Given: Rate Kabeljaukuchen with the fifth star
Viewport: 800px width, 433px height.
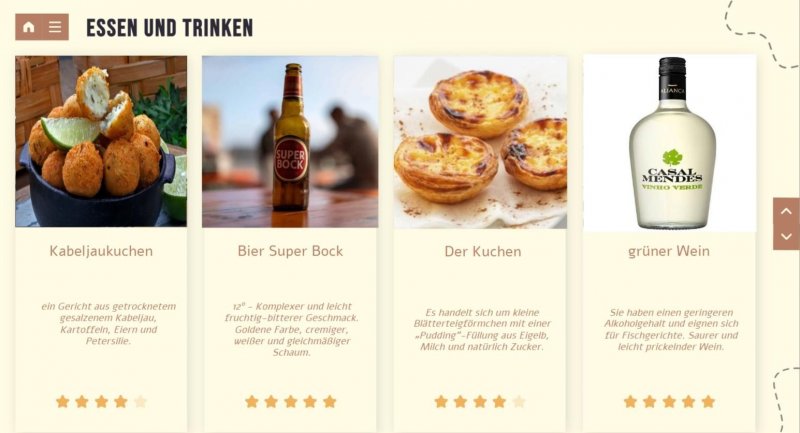Looking at the screenshot, I should 140,402.
